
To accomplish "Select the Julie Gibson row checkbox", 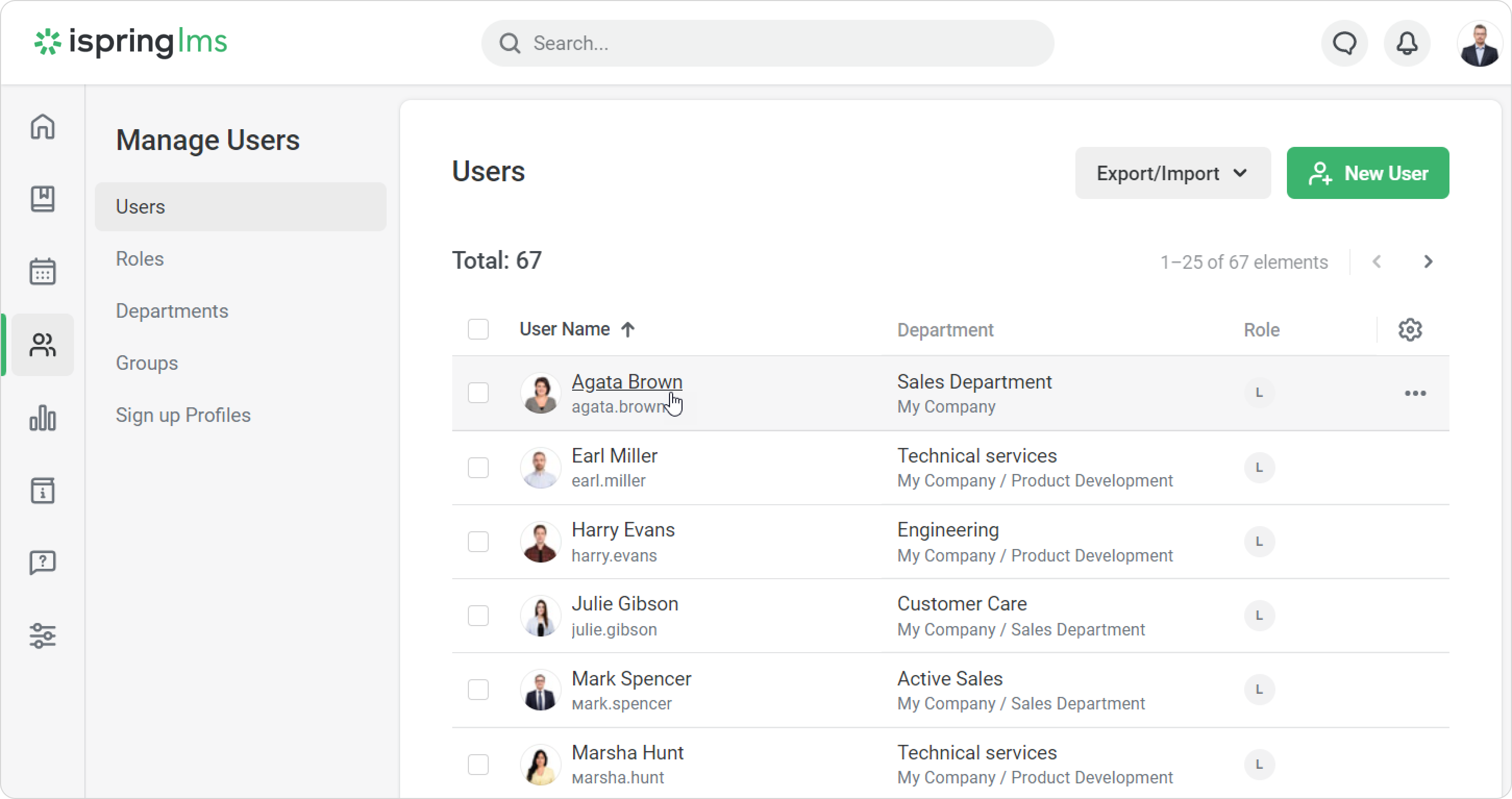I will [478, 615].
